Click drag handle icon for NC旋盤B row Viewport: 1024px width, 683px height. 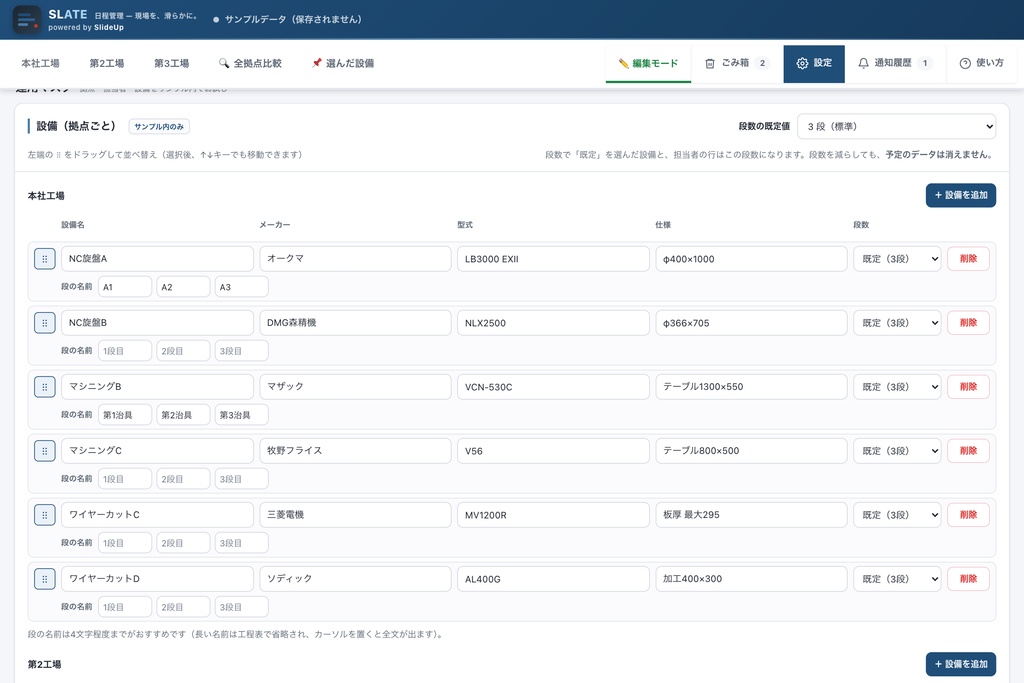[44, 323]
